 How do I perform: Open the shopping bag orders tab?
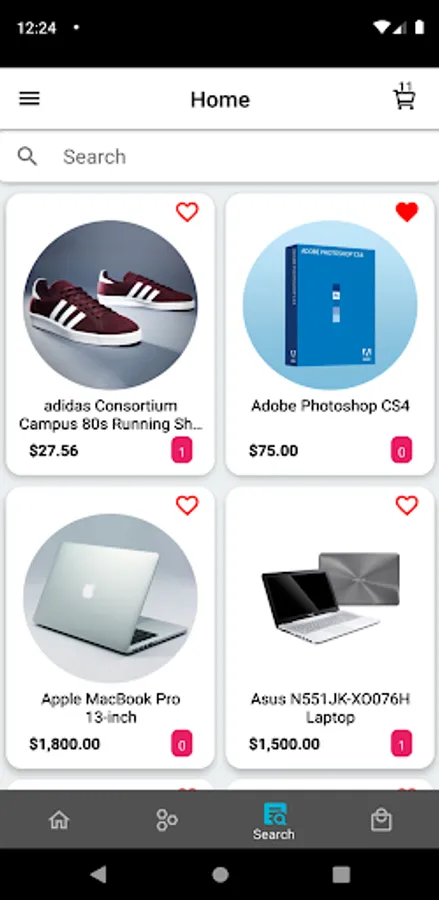(x=381, y=820)
